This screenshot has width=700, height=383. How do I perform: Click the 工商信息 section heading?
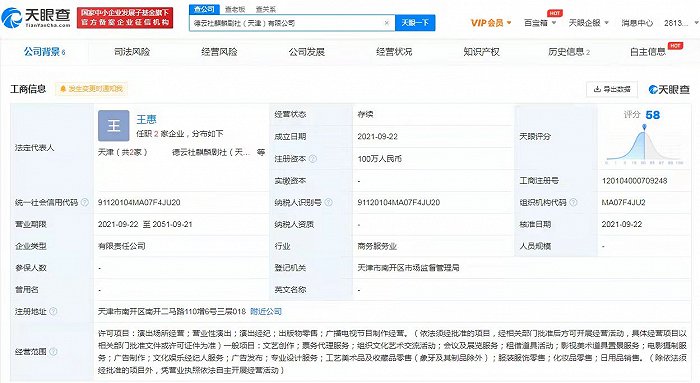28,89
